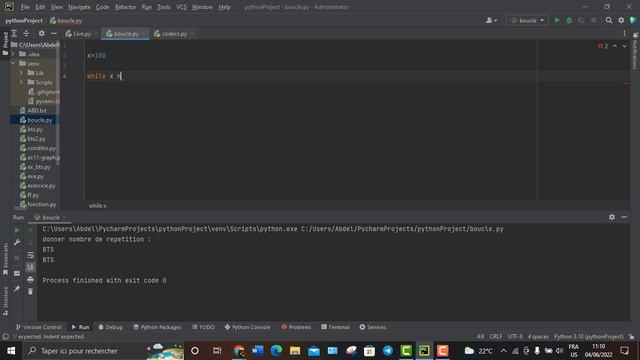
Task: Open the Terminal tool window
Action: 335,327
